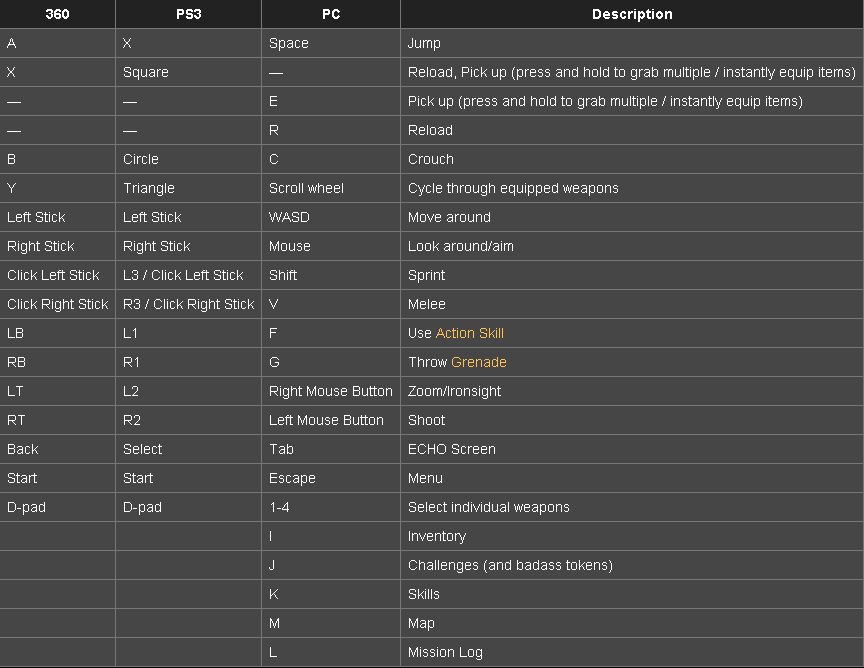Select the Escape cell in PC column
Image resolution: width=864 pixels, height=668 pixels.
click(331, 478)
